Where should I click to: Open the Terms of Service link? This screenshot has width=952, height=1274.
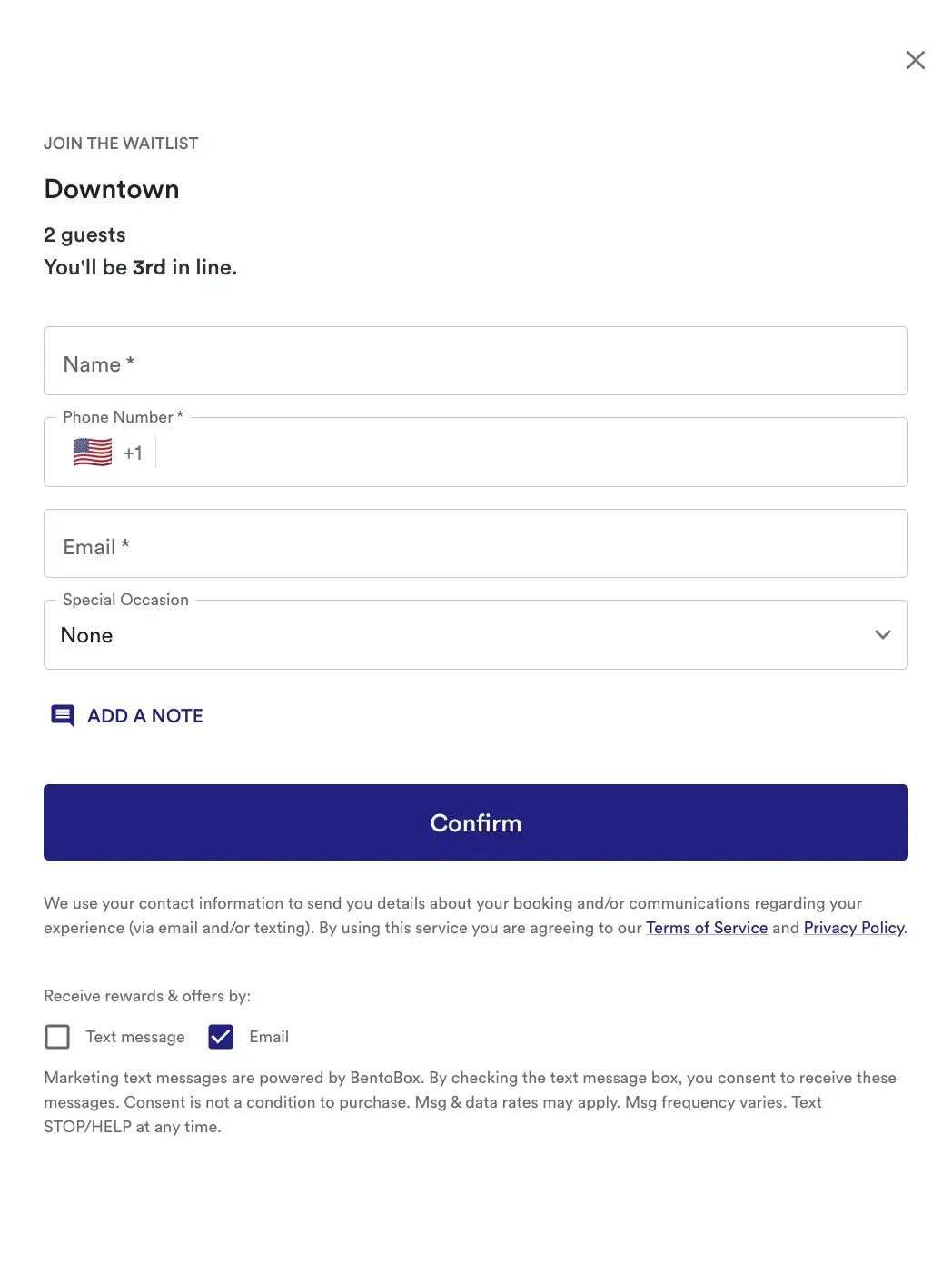[707, 928]
